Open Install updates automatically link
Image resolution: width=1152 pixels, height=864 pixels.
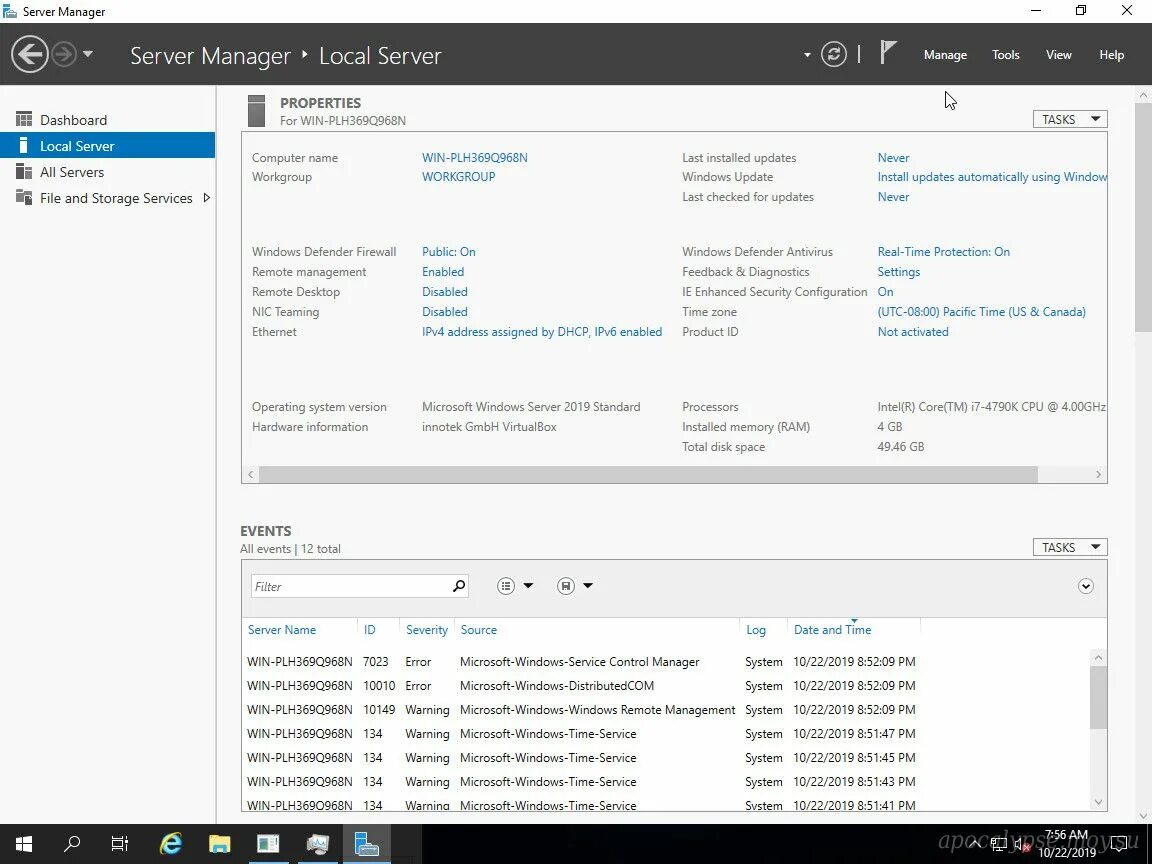point(992,177)
